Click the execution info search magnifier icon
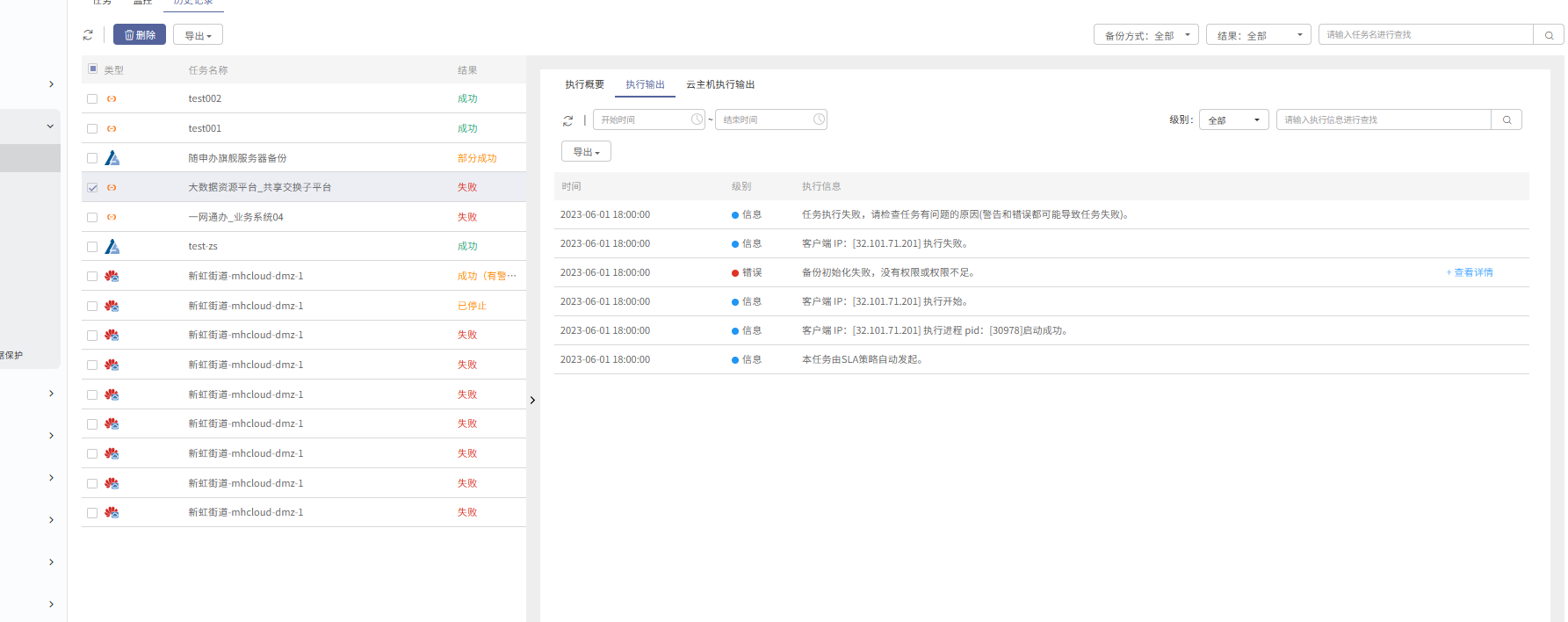The width and height of the screenshot is (1568, 622). tap(1507, 119)
